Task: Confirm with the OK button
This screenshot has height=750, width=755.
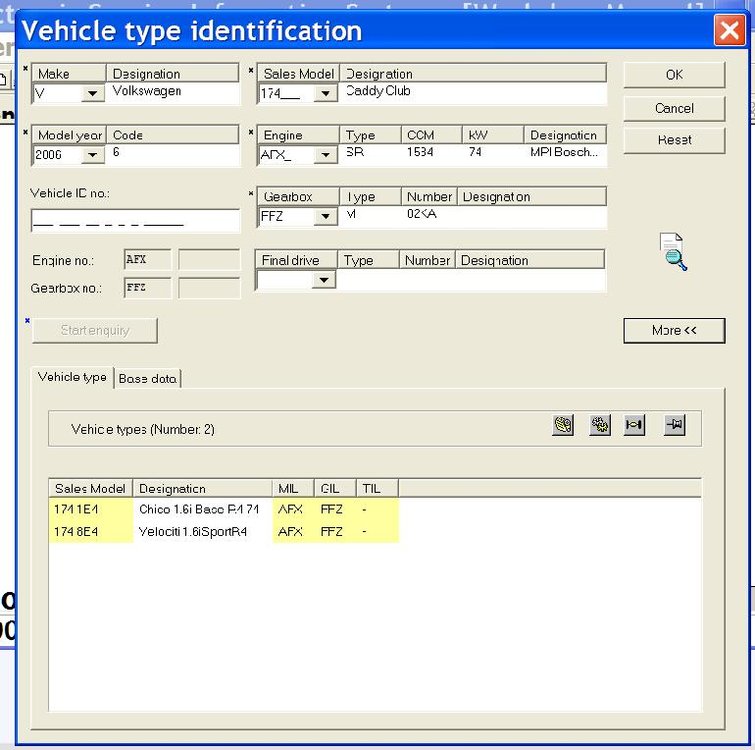Action: [674, 75]
